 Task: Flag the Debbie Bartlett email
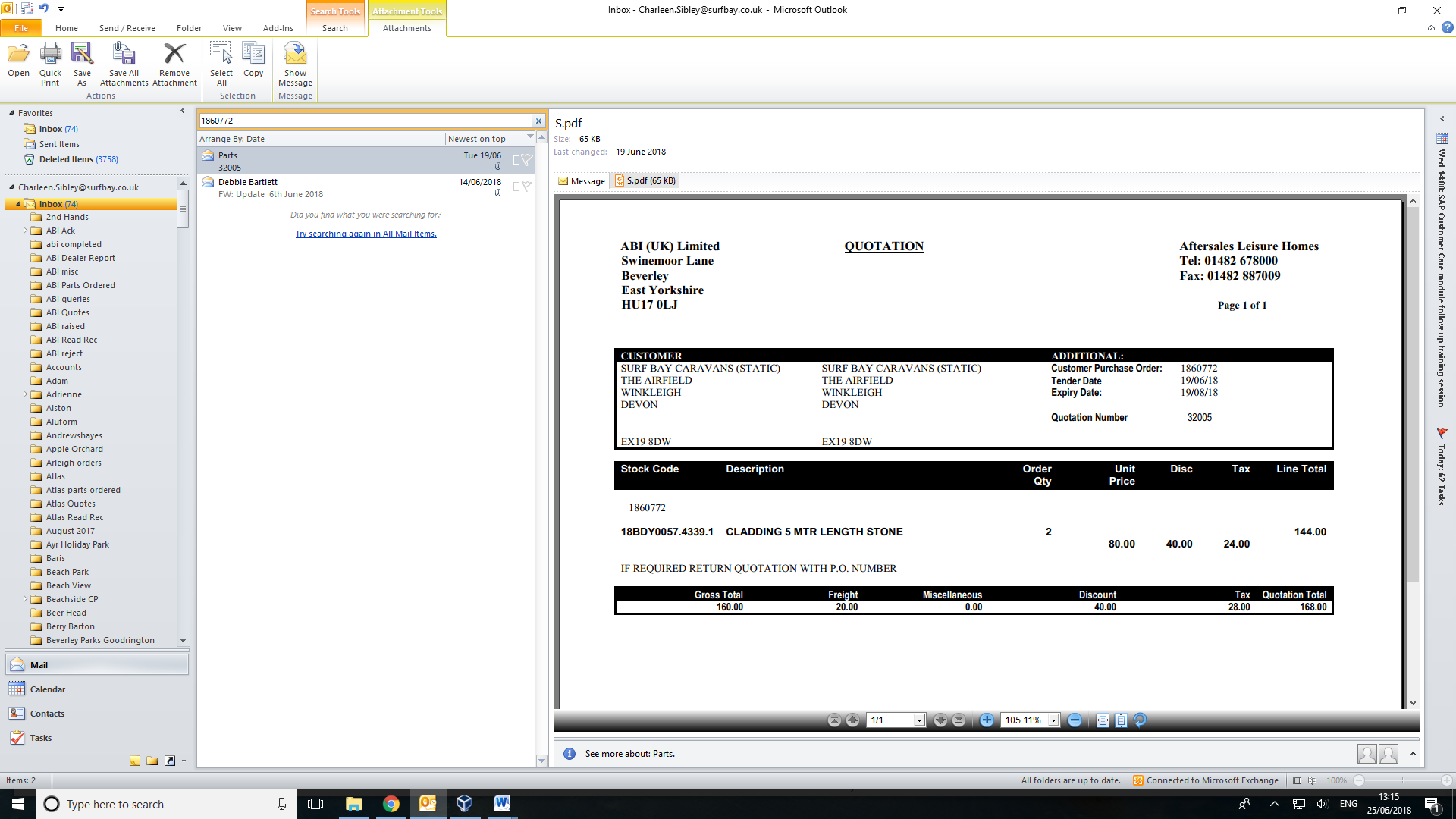[x=526, y=187]
